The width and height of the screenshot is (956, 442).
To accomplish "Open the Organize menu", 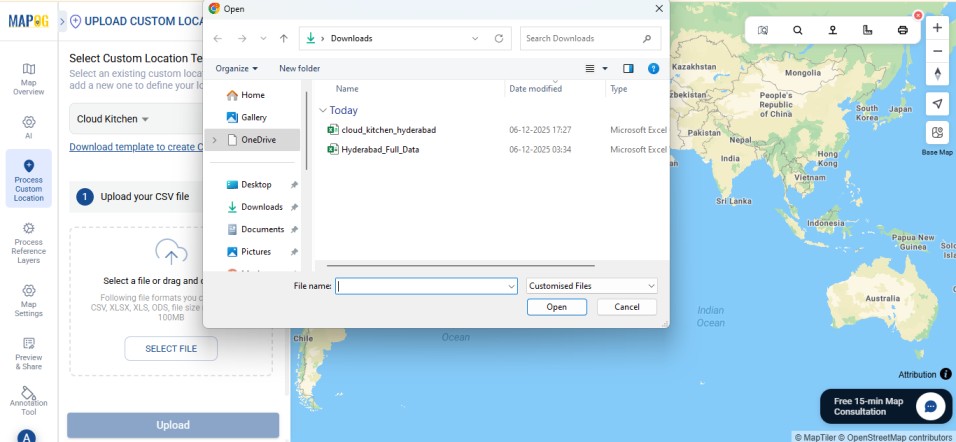I will 237,68.
